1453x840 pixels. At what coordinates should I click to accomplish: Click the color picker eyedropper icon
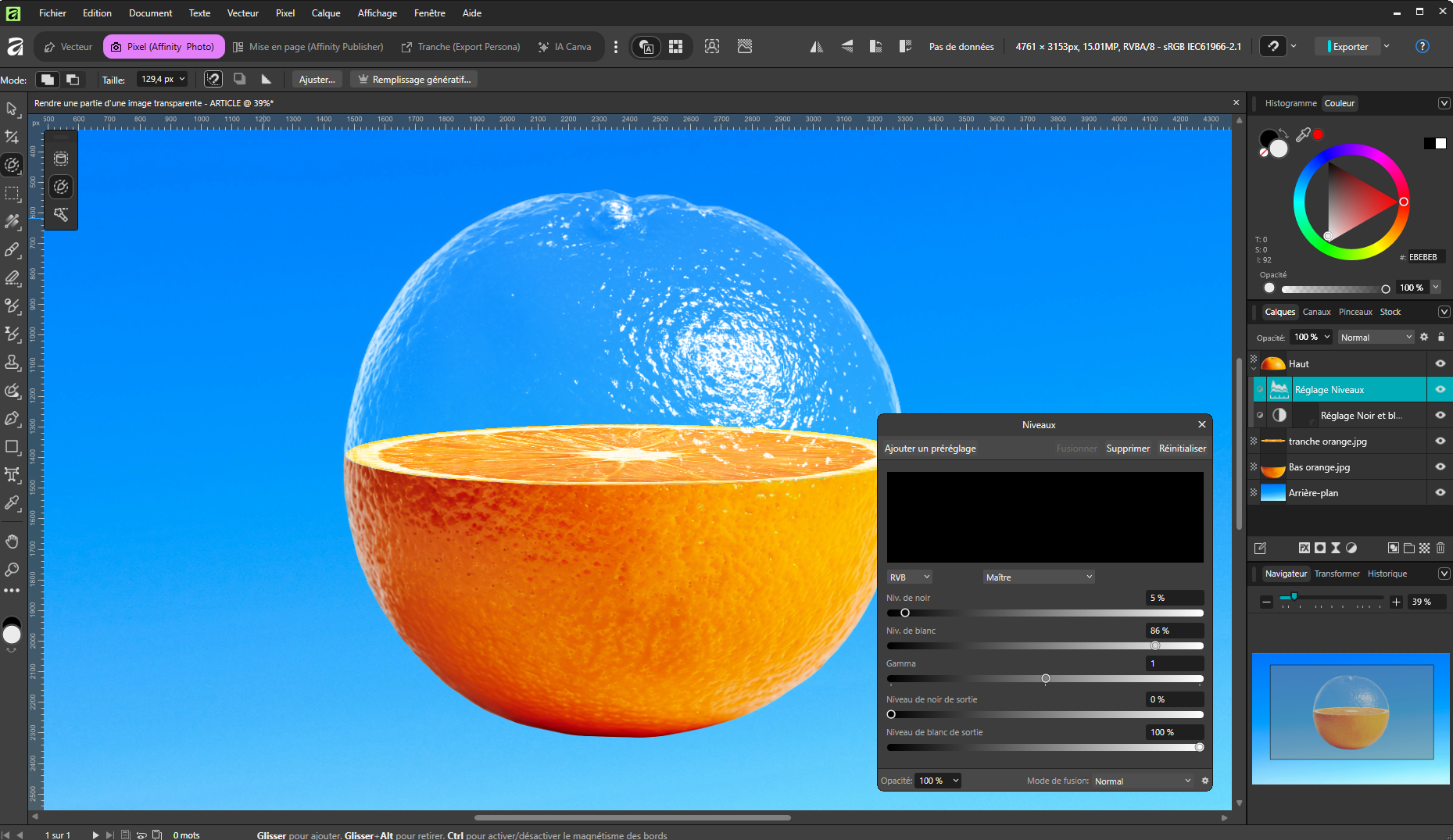click(1303, 134)
